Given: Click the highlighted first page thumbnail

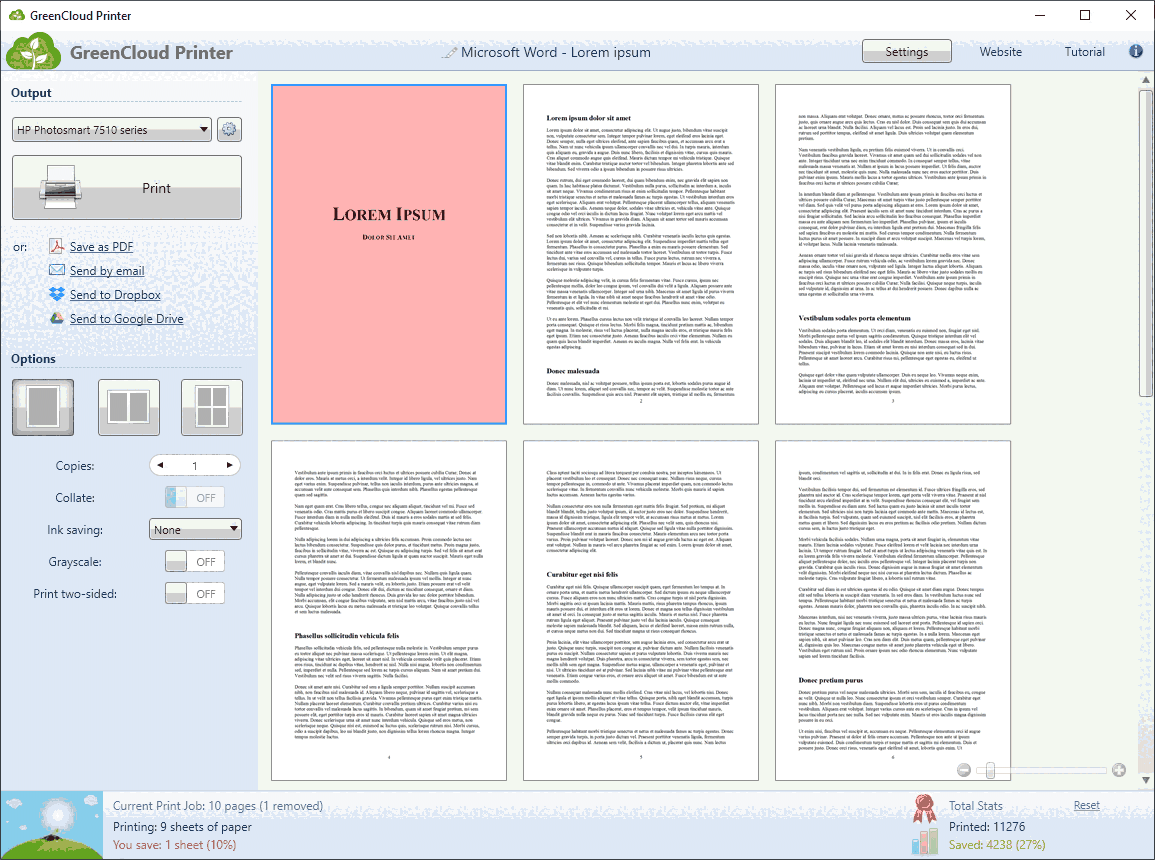Looking at the screenshot, I should 389,255.
